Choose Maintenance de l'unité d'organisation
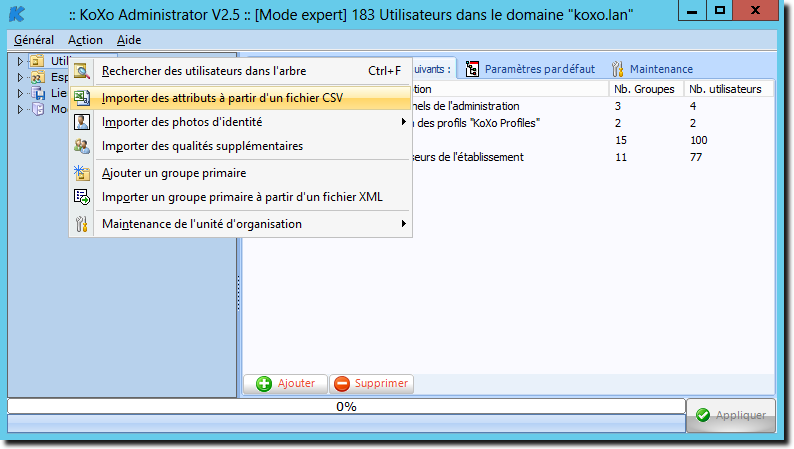This screenshot has width=794, height=449. click(240, 224)
